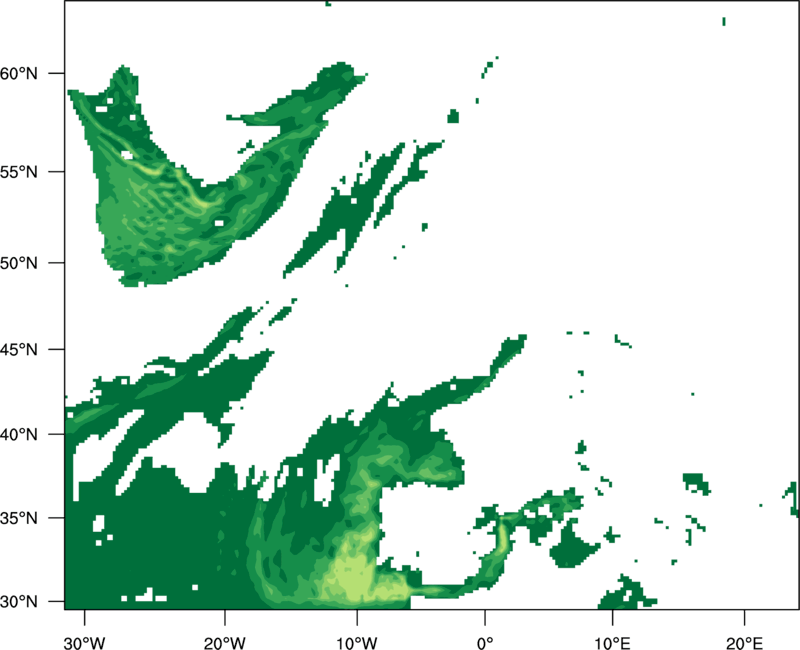Click the 20°E longitude label
The image size is (800, 650).
click(744, 643)
